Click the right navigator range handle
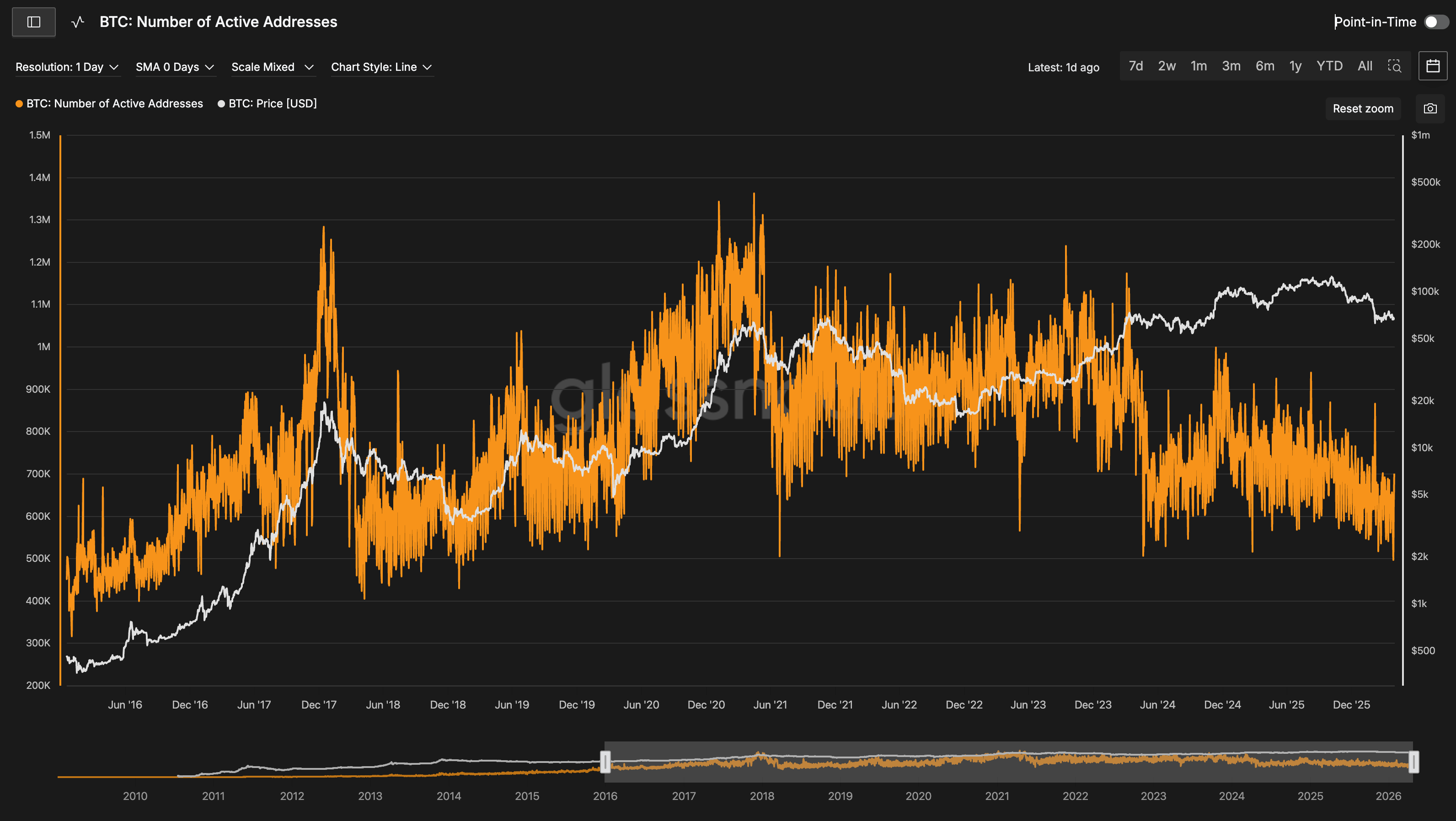 pyautogui.click(x=1413, y=762)
